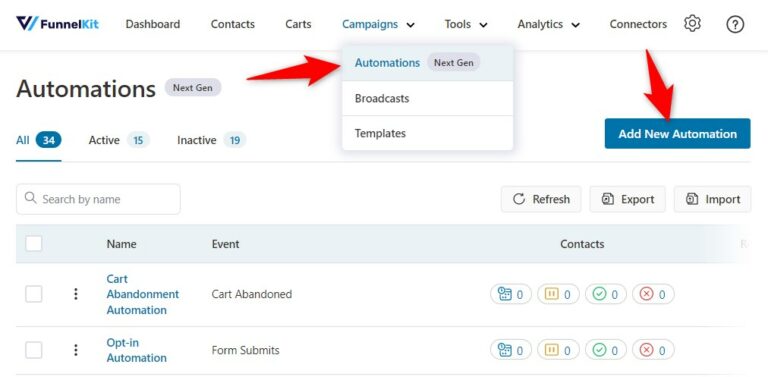Click the FunnelKit logo
The image size is (768, 377).
57,24
